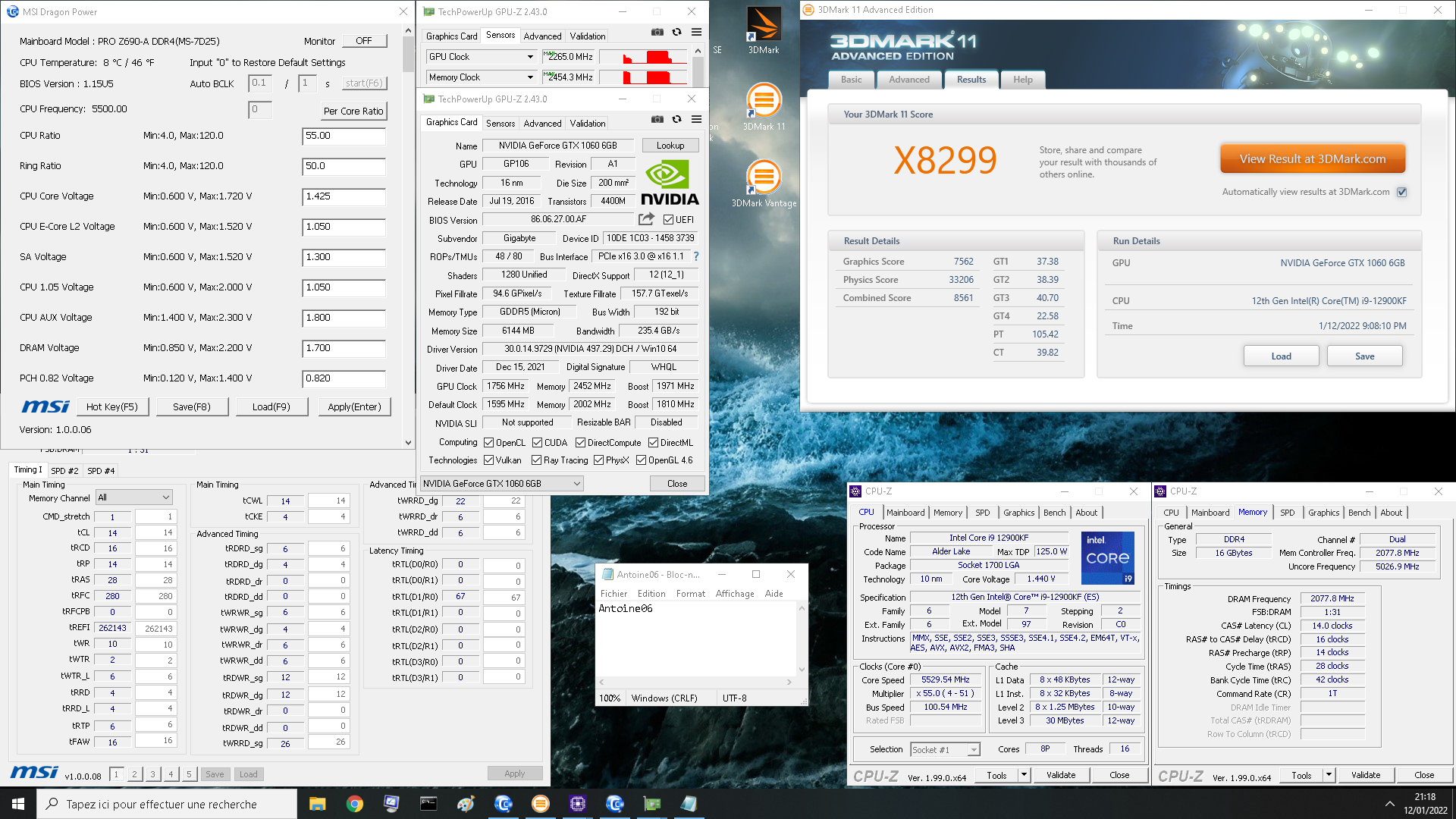This screenshot has height=819, width=1456.
Task: Click the Lookup button in GPU-Z
Action: click(670, 146)
